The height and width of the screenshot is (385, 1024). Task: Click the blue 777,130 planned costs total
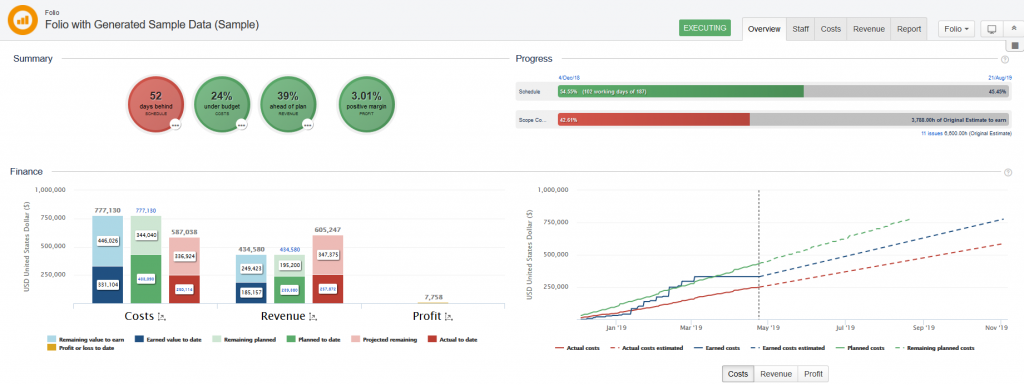146,211
